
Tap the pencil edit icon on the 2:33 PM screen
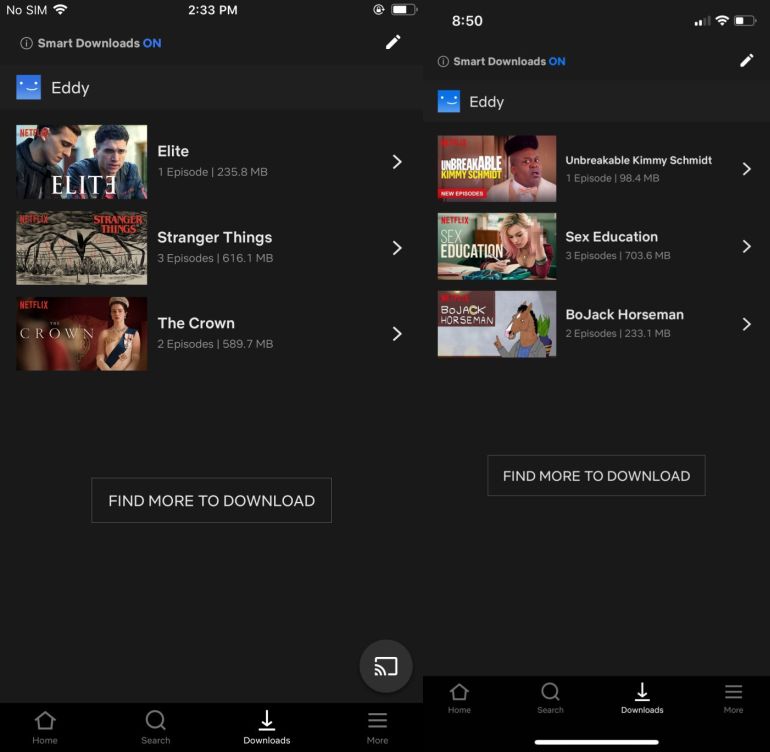(393, 42)
